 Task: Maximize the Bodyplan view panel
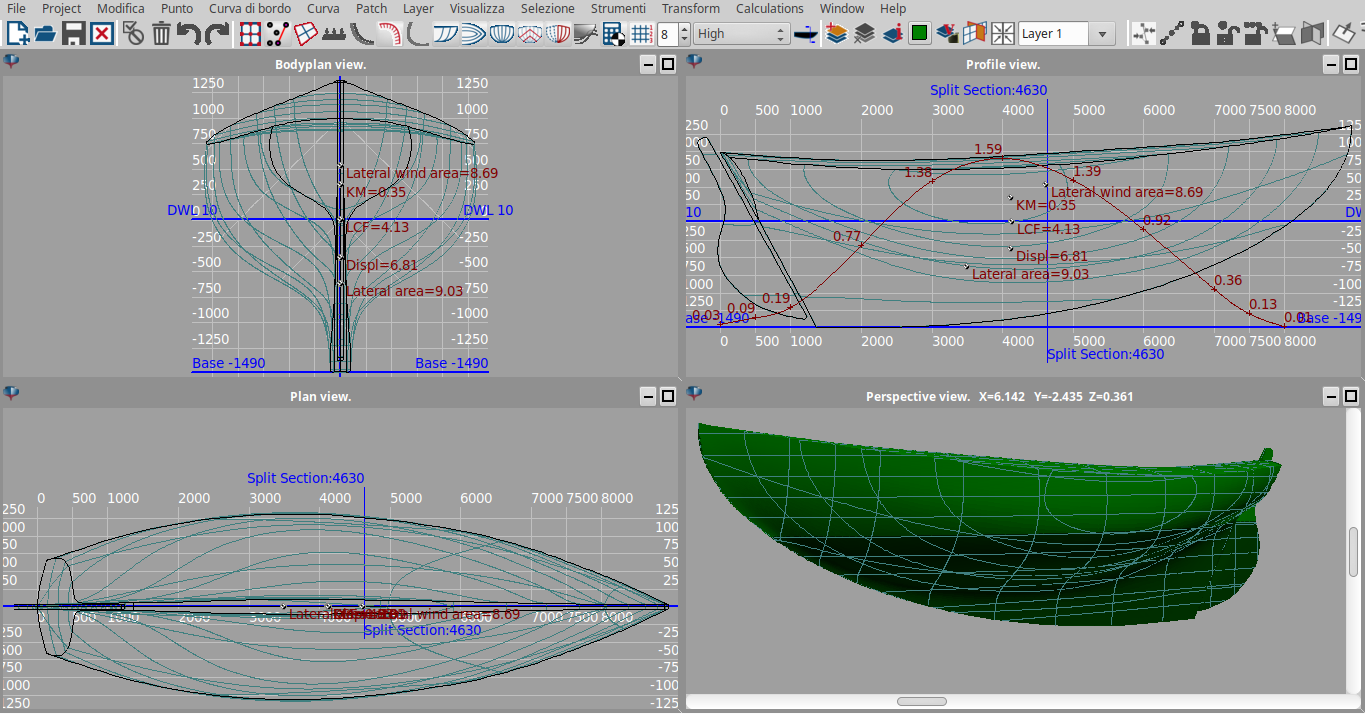tap(668, 64)
